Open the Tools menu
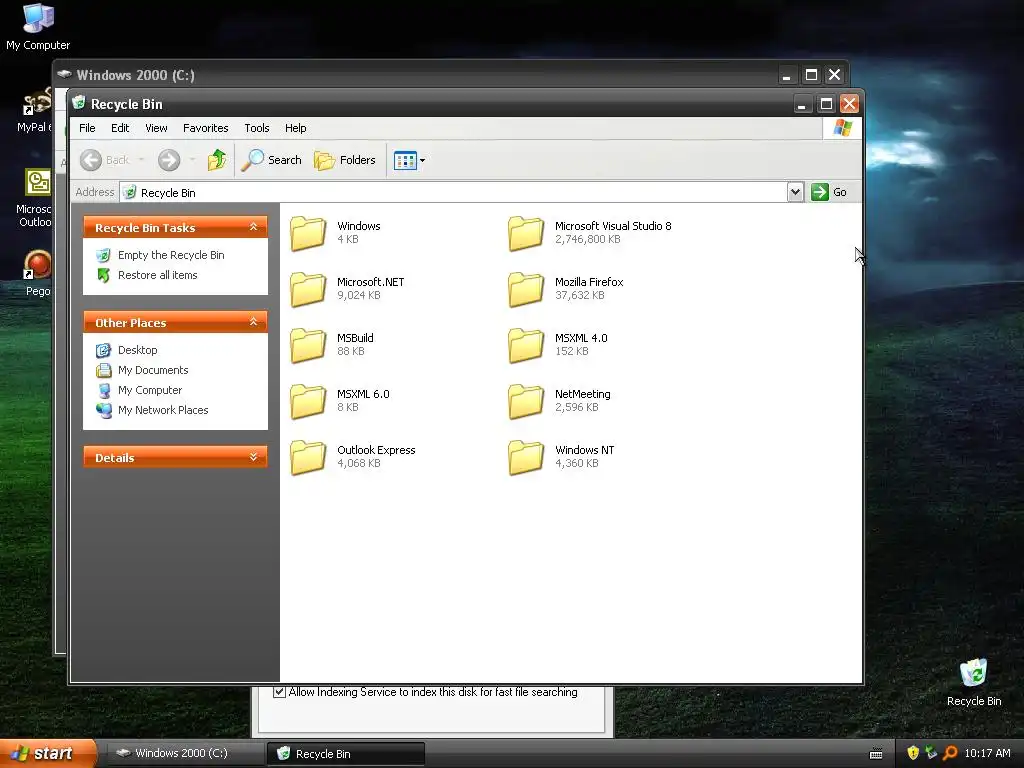The width and height of the screenshot is (1024, 768). tap(257, 128)
